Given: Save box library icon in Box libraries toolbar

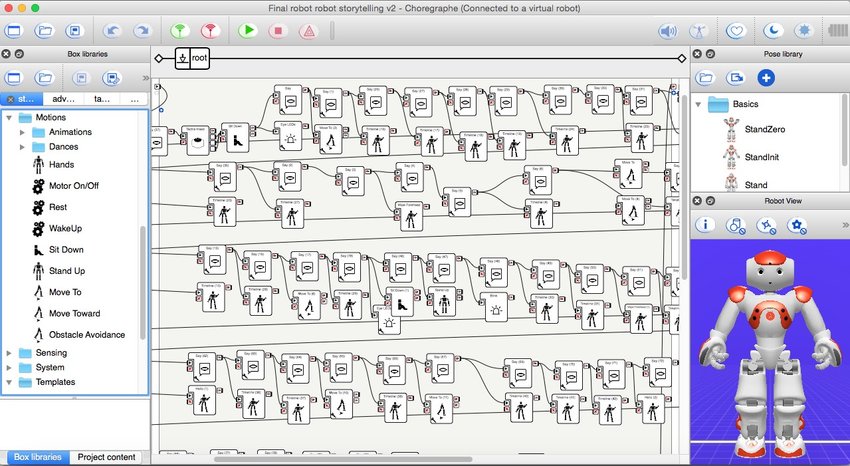Looking at the screenshot, I should point(81,78).
